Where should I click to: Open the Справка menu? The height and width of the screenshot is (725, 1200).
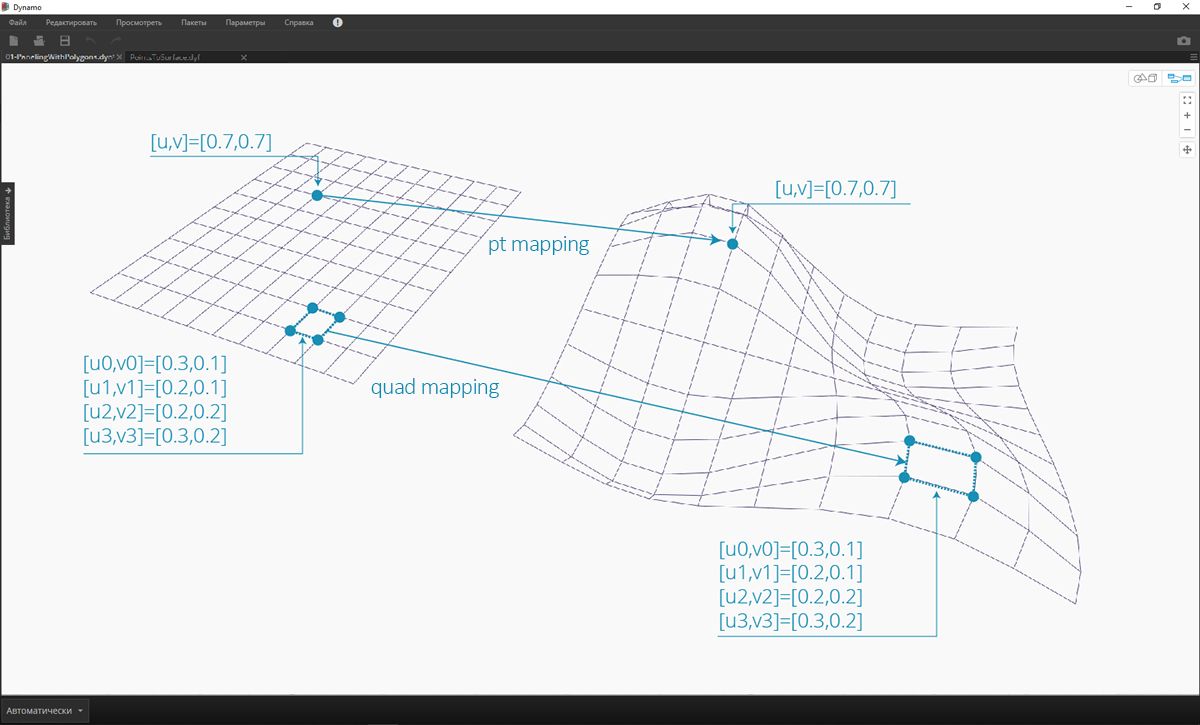(298, 22)
